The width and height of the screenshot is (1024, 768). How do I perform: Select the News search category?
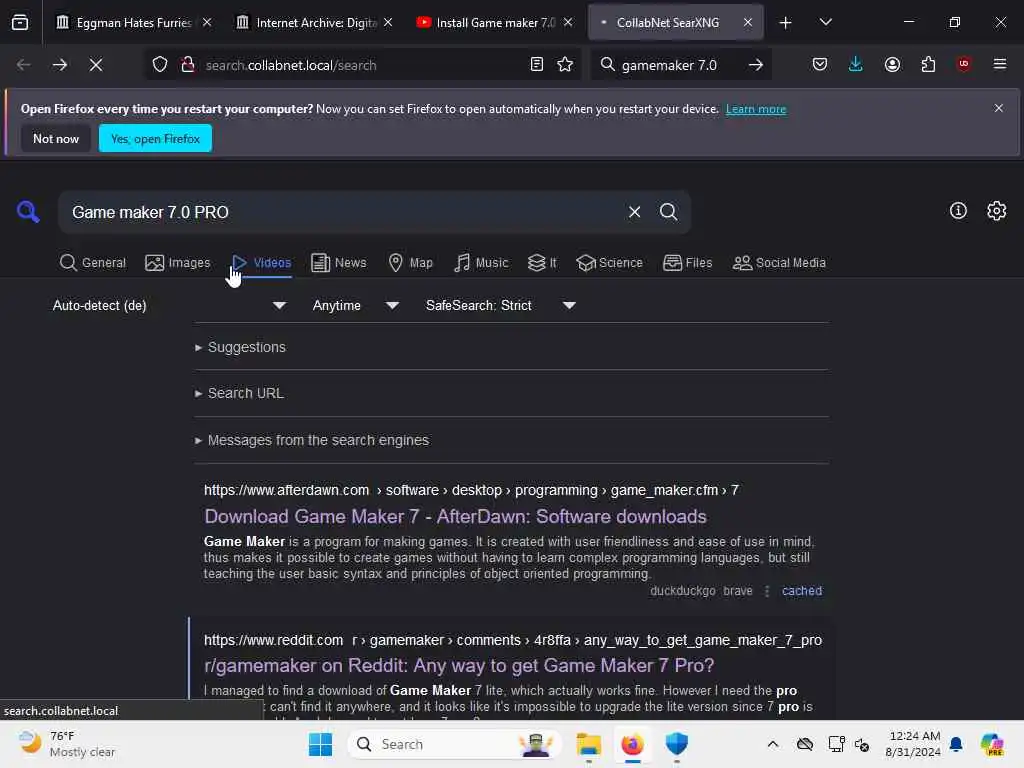pyautogui.click(x=339, y=263)
